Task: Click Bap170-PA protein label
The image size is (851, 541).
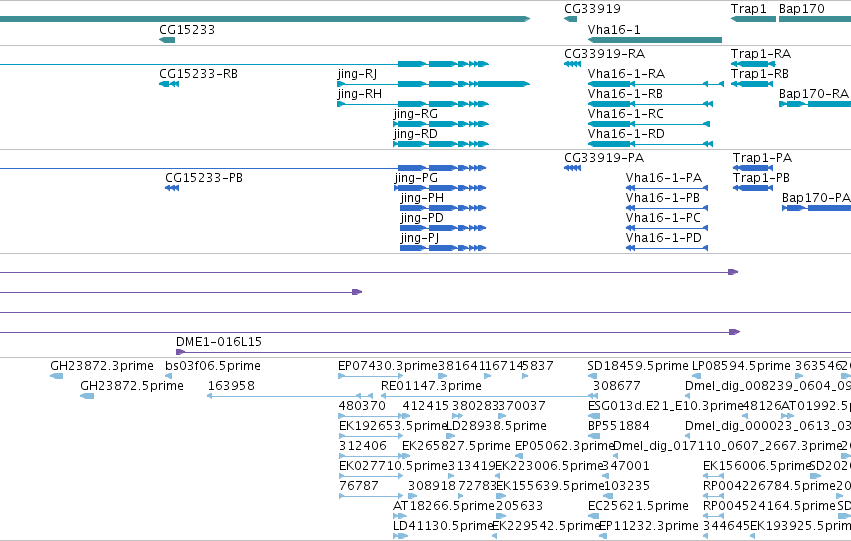Action: [816, 198]
